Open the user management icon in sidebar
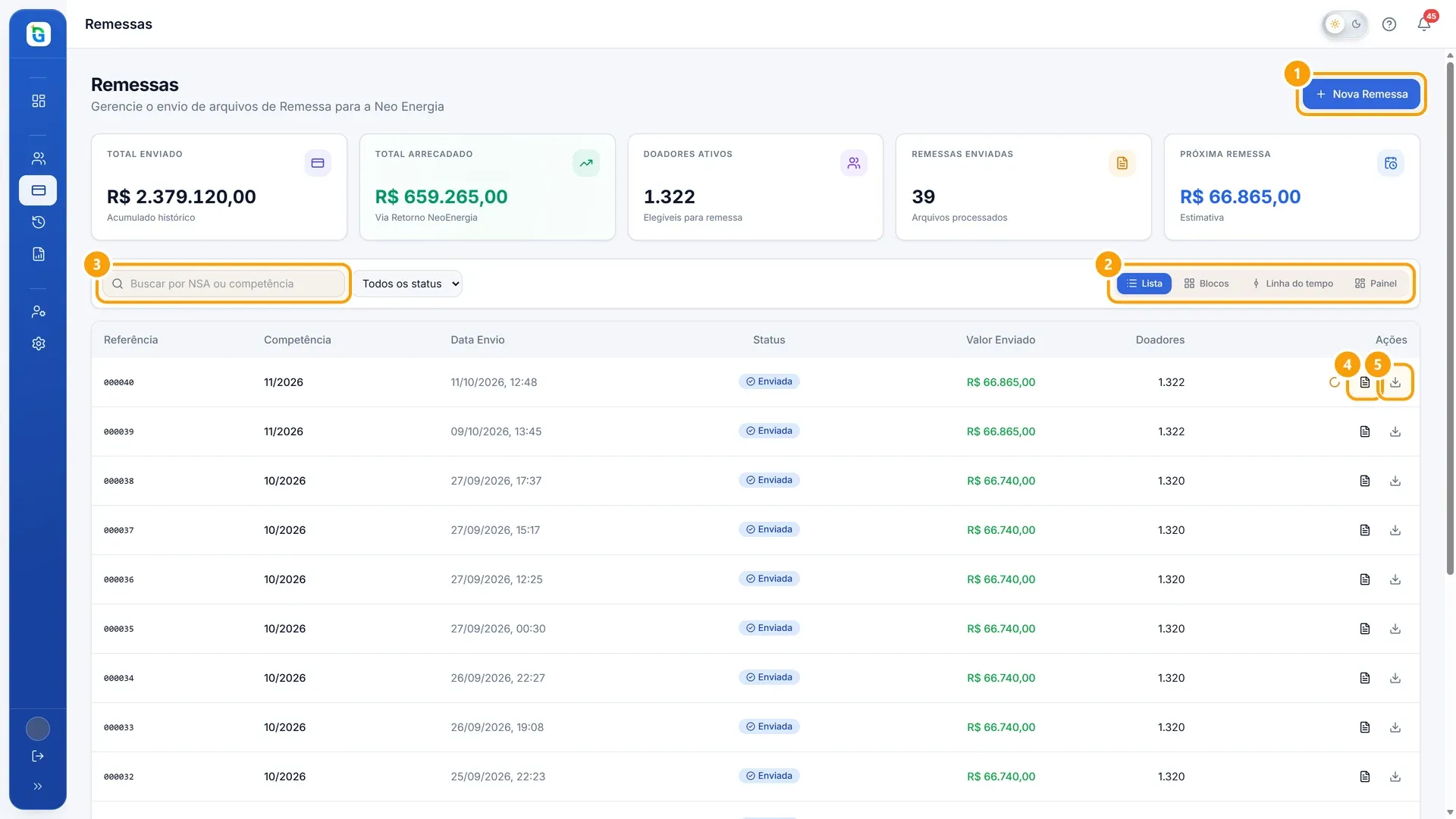 (x=39, y=312)
